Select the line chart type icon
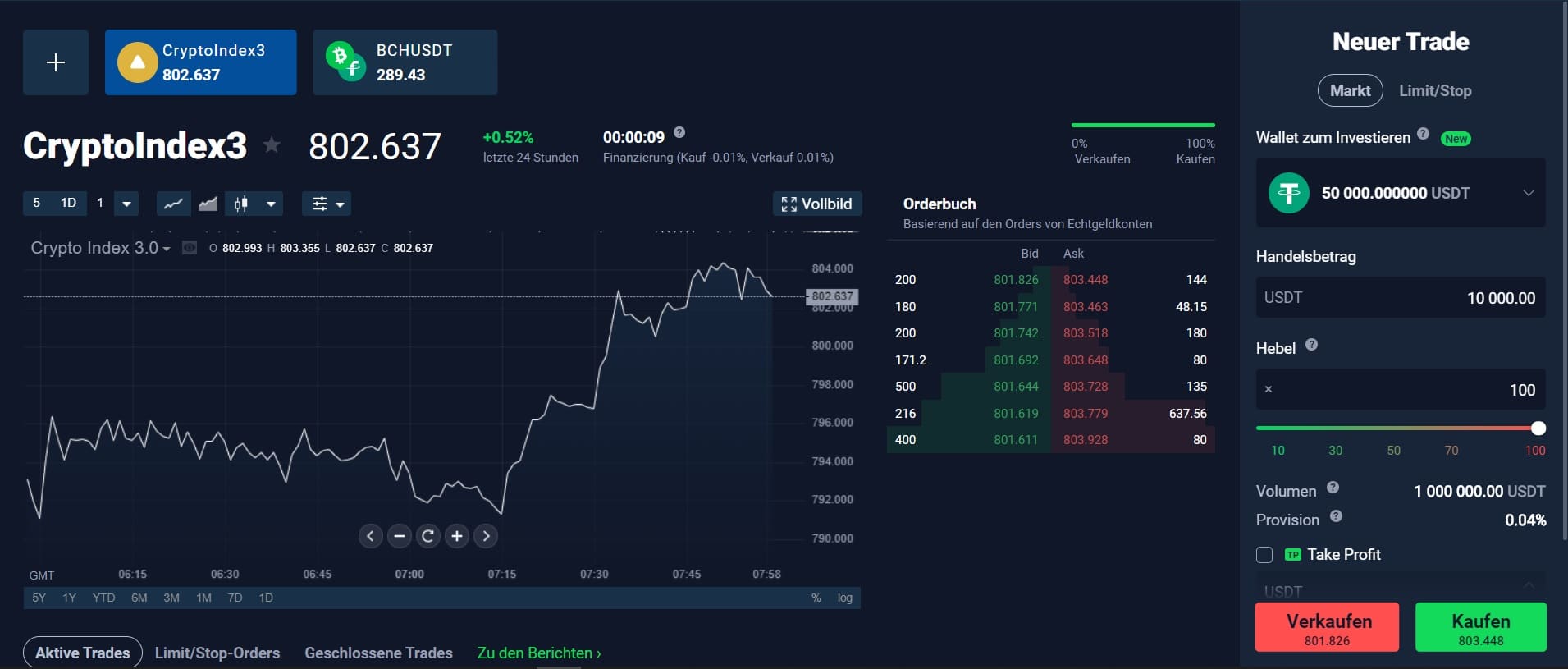This screenshot has height=669, width=1568. pyautogui.click(x=173, y=204)
